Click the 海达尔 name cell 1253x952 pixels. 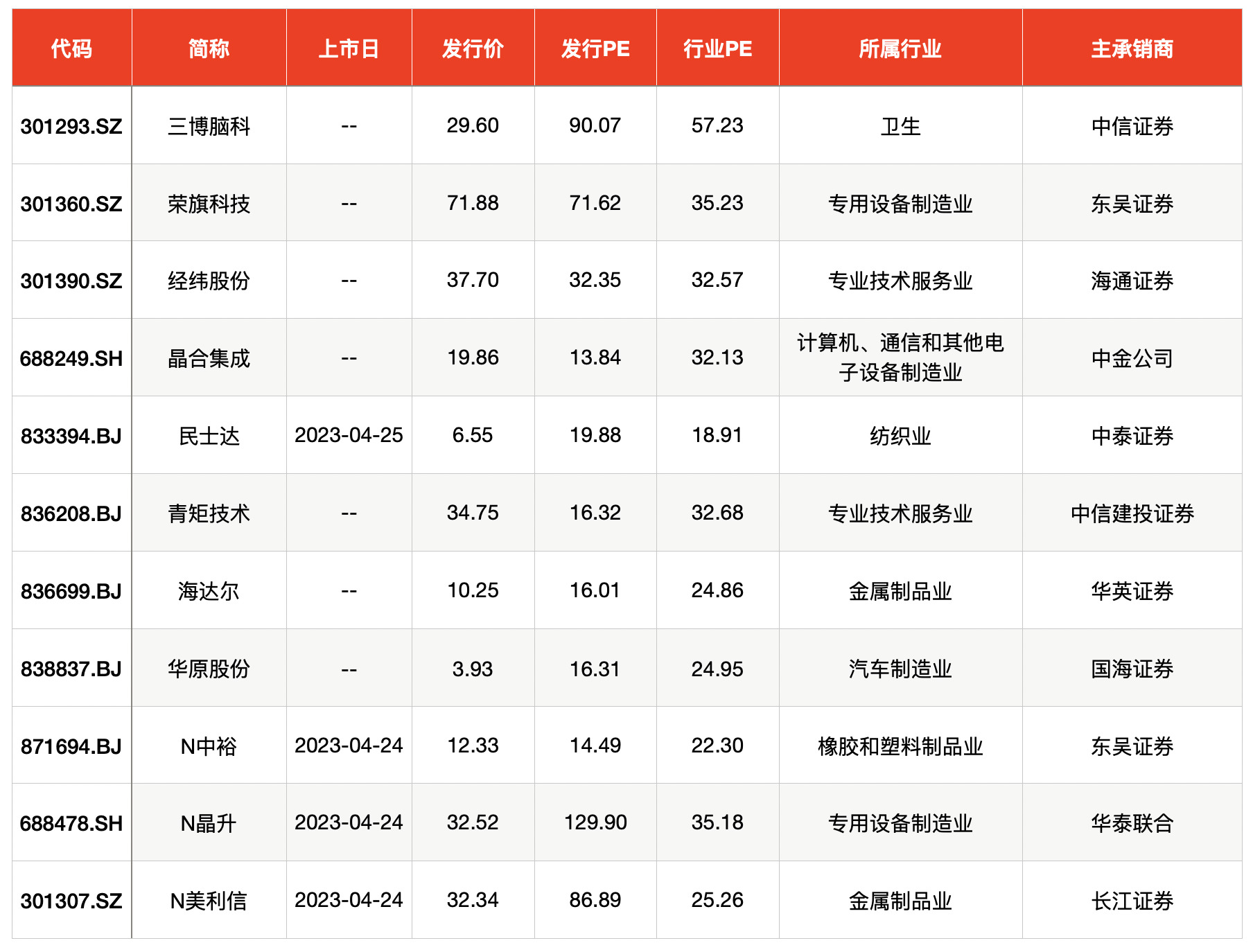pos(209,591)
